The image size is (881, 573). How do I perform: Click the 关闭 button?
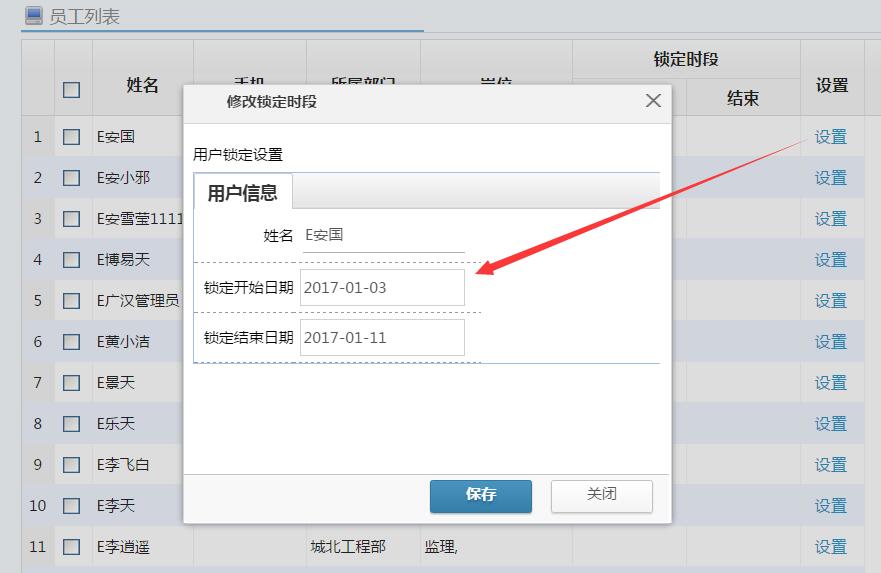tap(601, 495)
